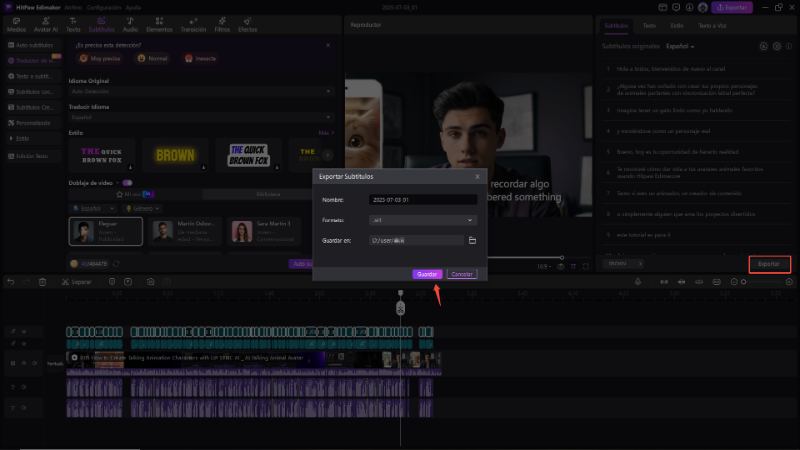Click Exportar below the subtitle list
800x450 pixels.
point(769,264)
